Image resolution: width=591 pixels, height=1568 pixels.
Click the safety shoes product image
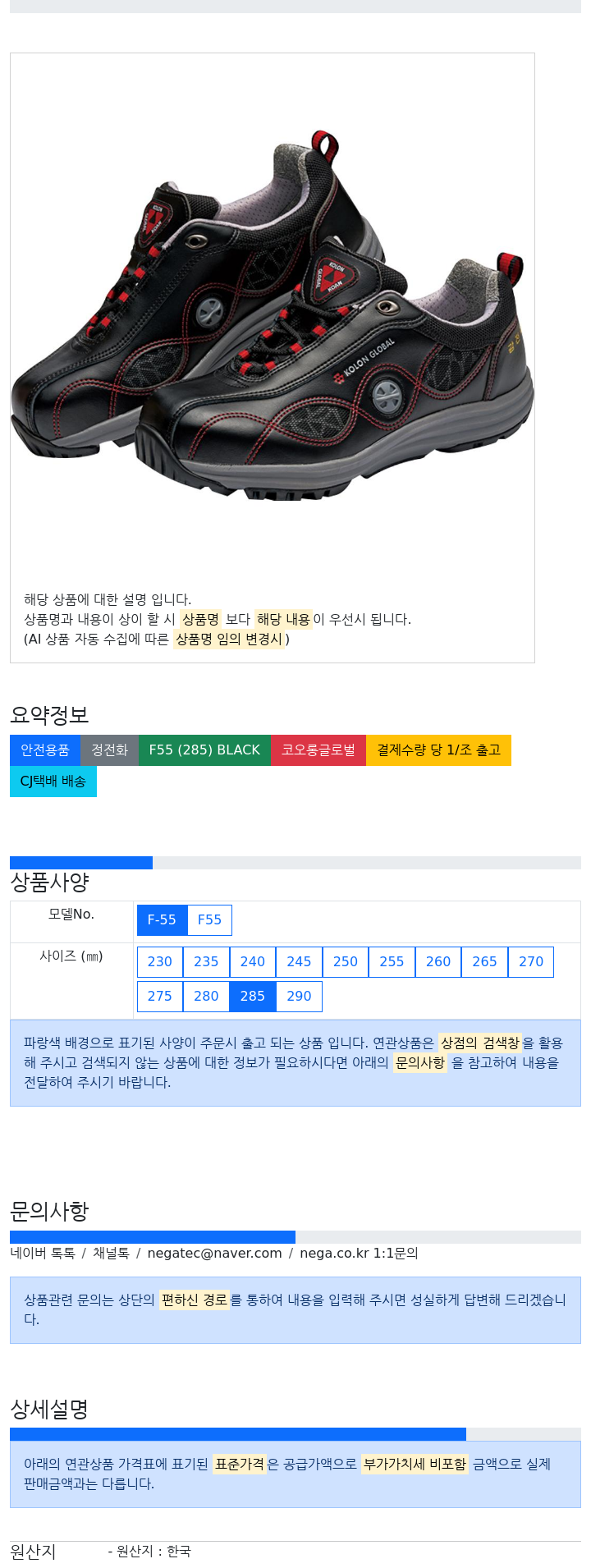coord(273,314)
